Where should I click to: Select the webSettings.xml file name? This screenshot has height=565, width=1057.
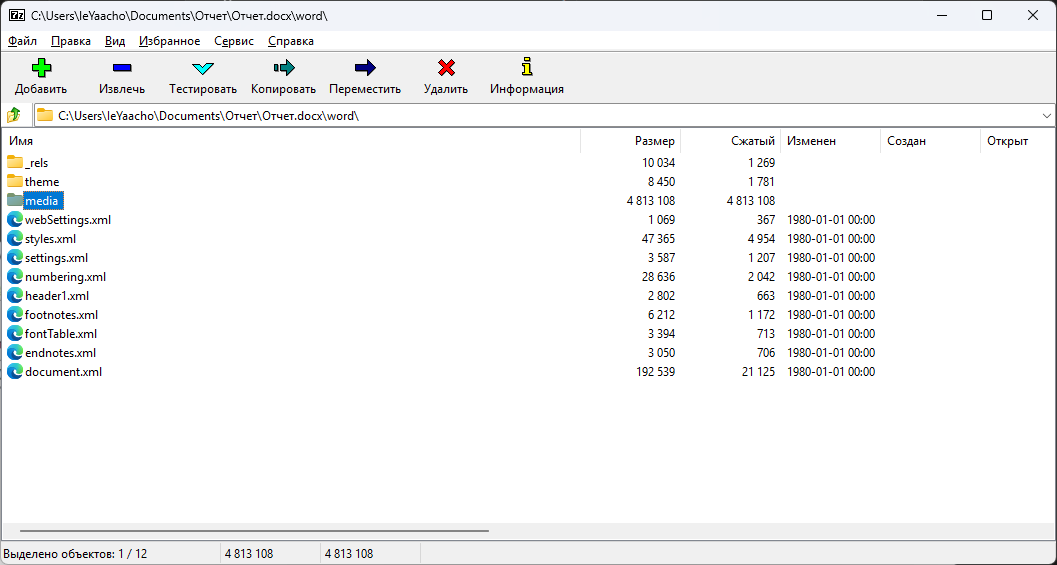pyautogui.click(x=68, y=219)
